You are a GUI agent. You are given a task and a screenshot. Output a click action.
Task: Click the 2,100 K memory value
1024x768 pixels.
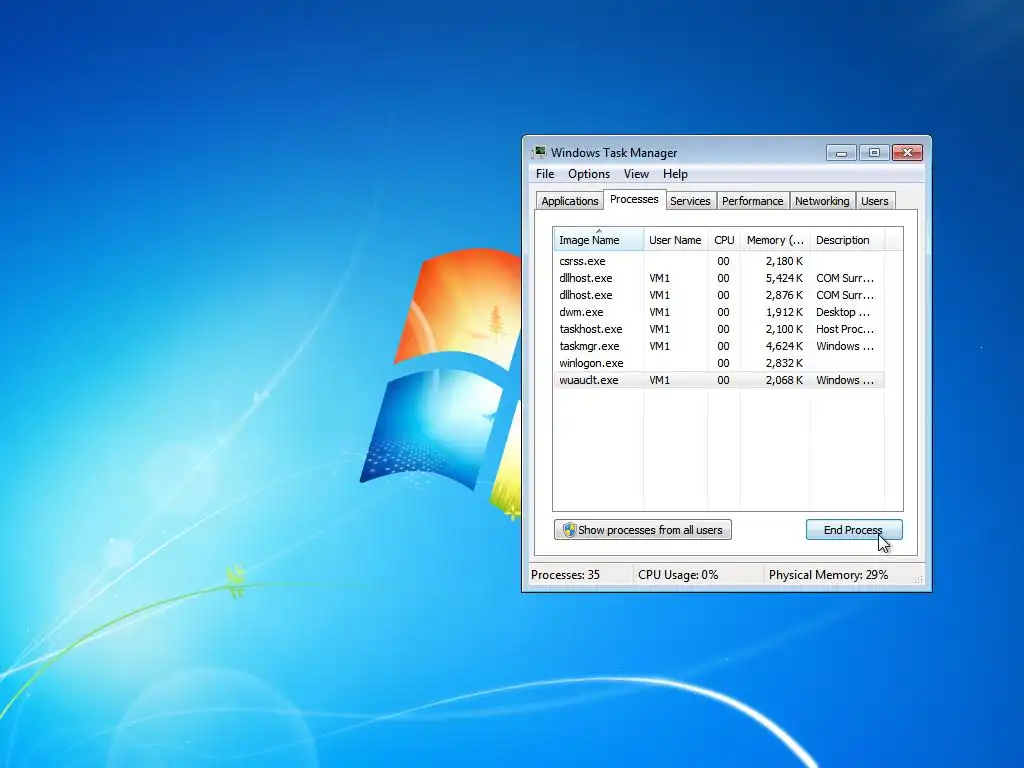pos(784,328)
